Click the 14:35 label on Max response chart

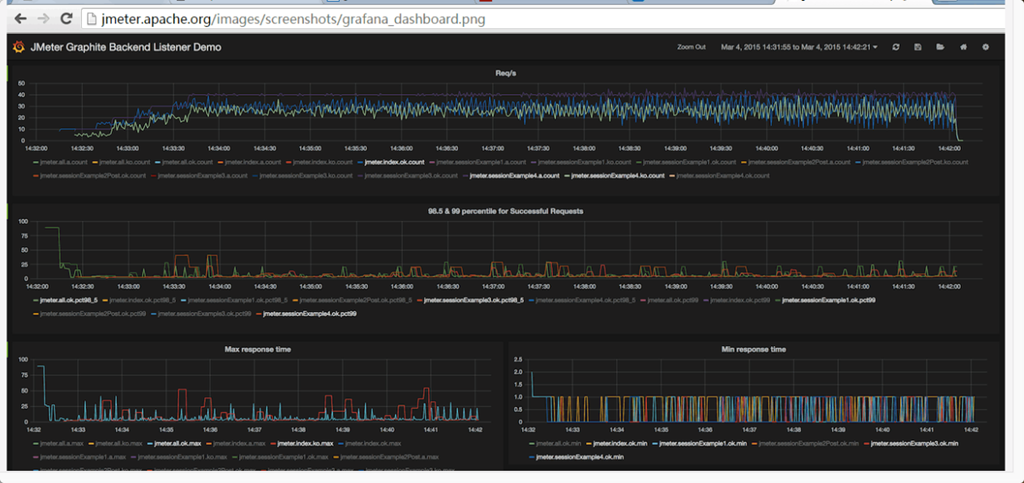tap(166, 429)
